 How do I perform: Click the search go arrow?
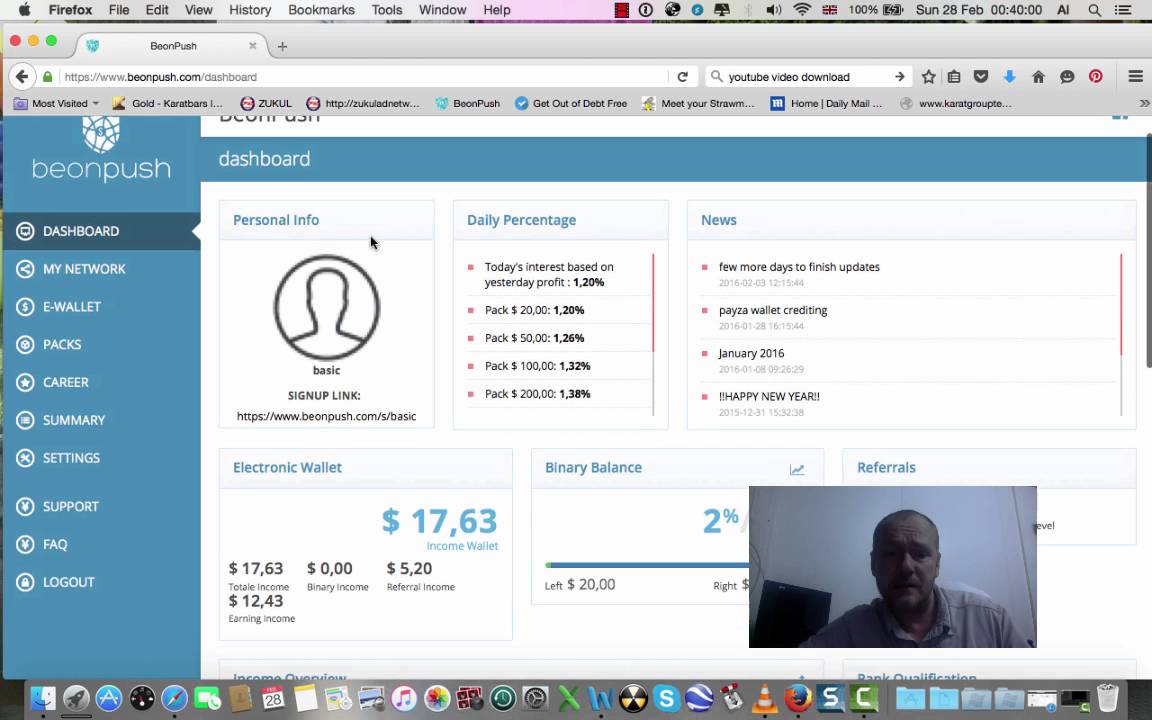(899, 76)
